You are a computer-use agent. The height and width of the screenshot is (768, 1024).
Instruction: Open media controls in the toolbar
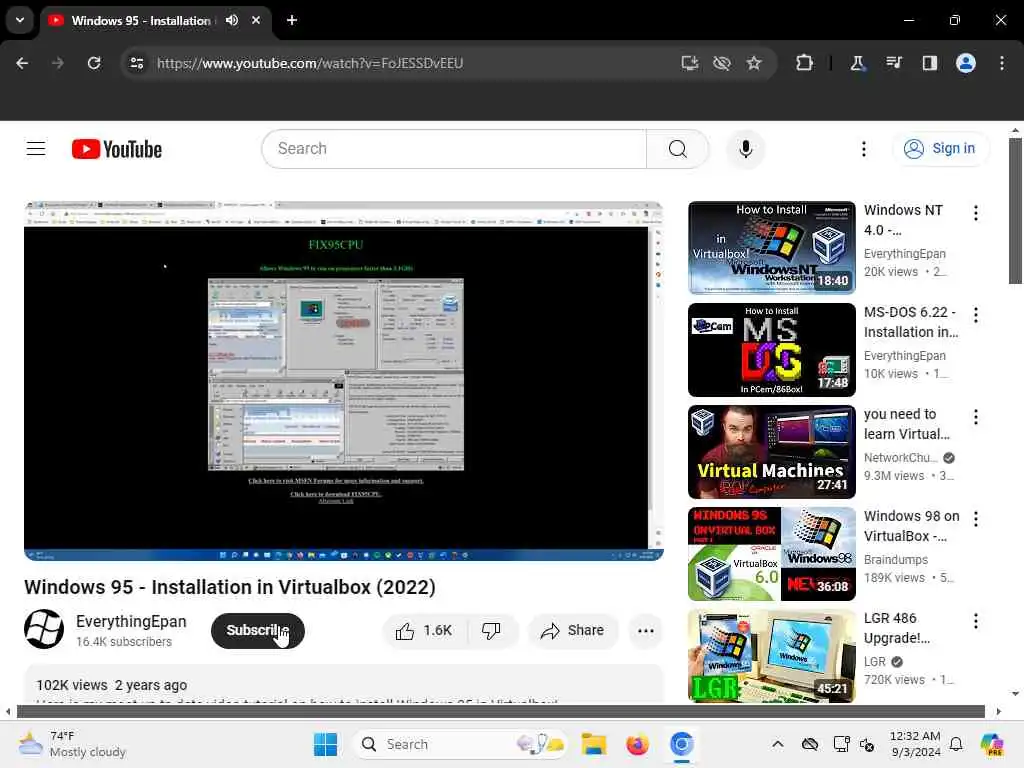[893, 63]
